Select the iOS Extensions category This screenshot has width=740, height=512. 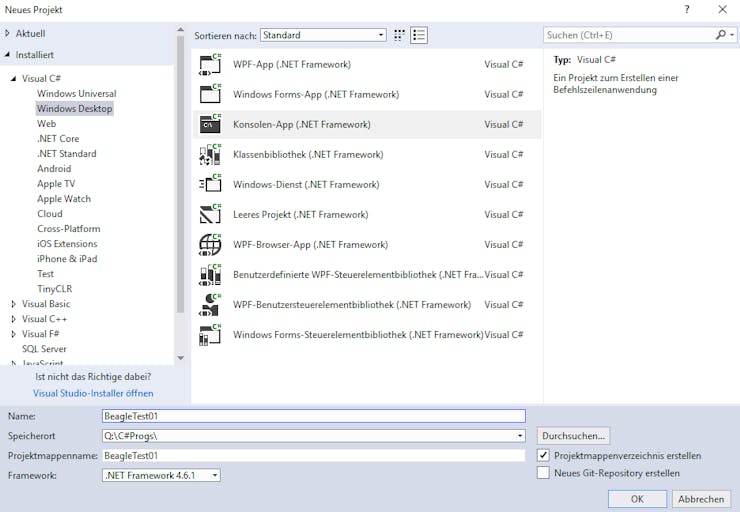coord(67,244)
